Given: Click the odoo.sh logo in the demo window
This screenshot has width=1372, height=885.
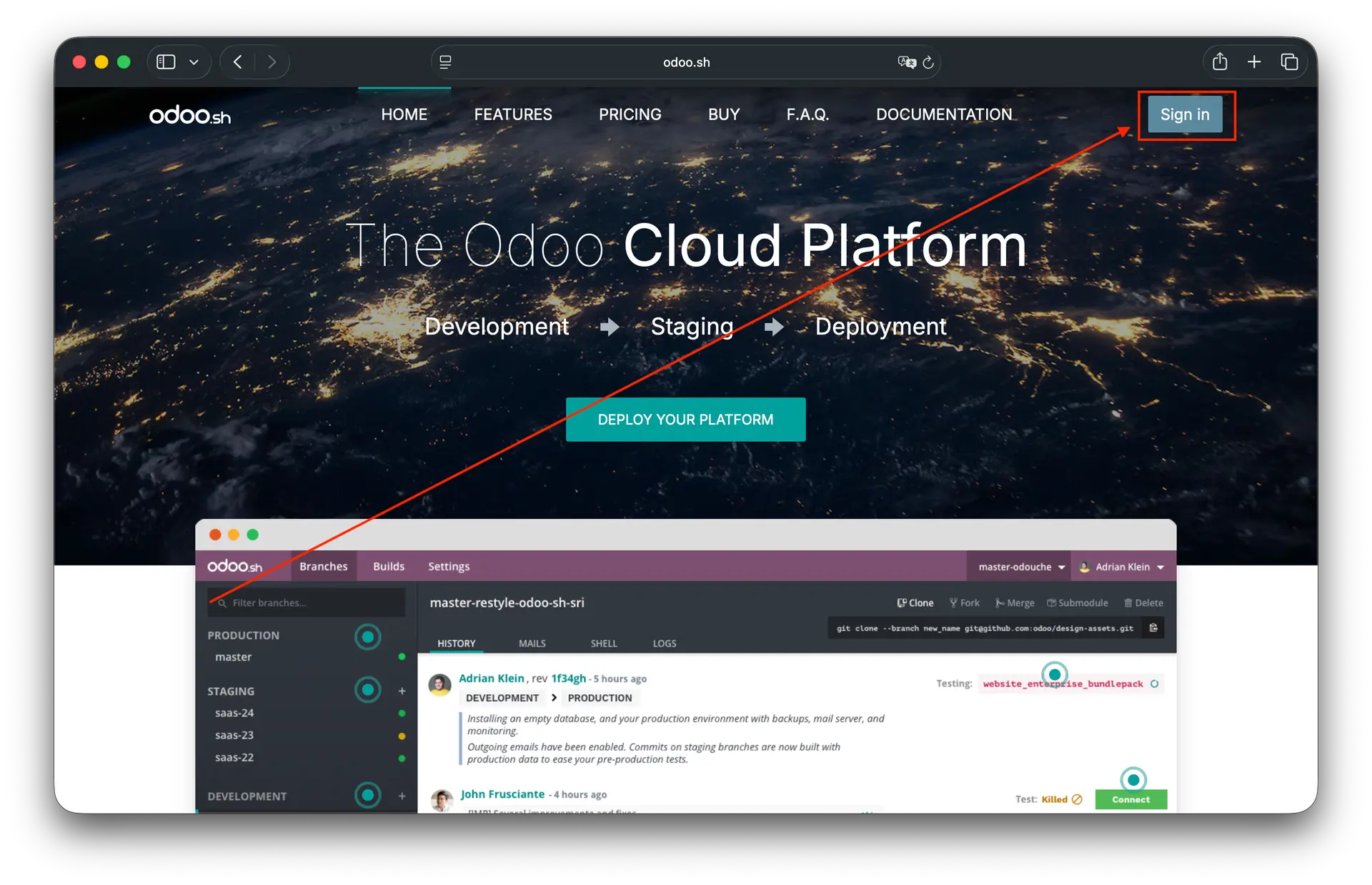Looking at the screenshot, I should click(235, 566).
